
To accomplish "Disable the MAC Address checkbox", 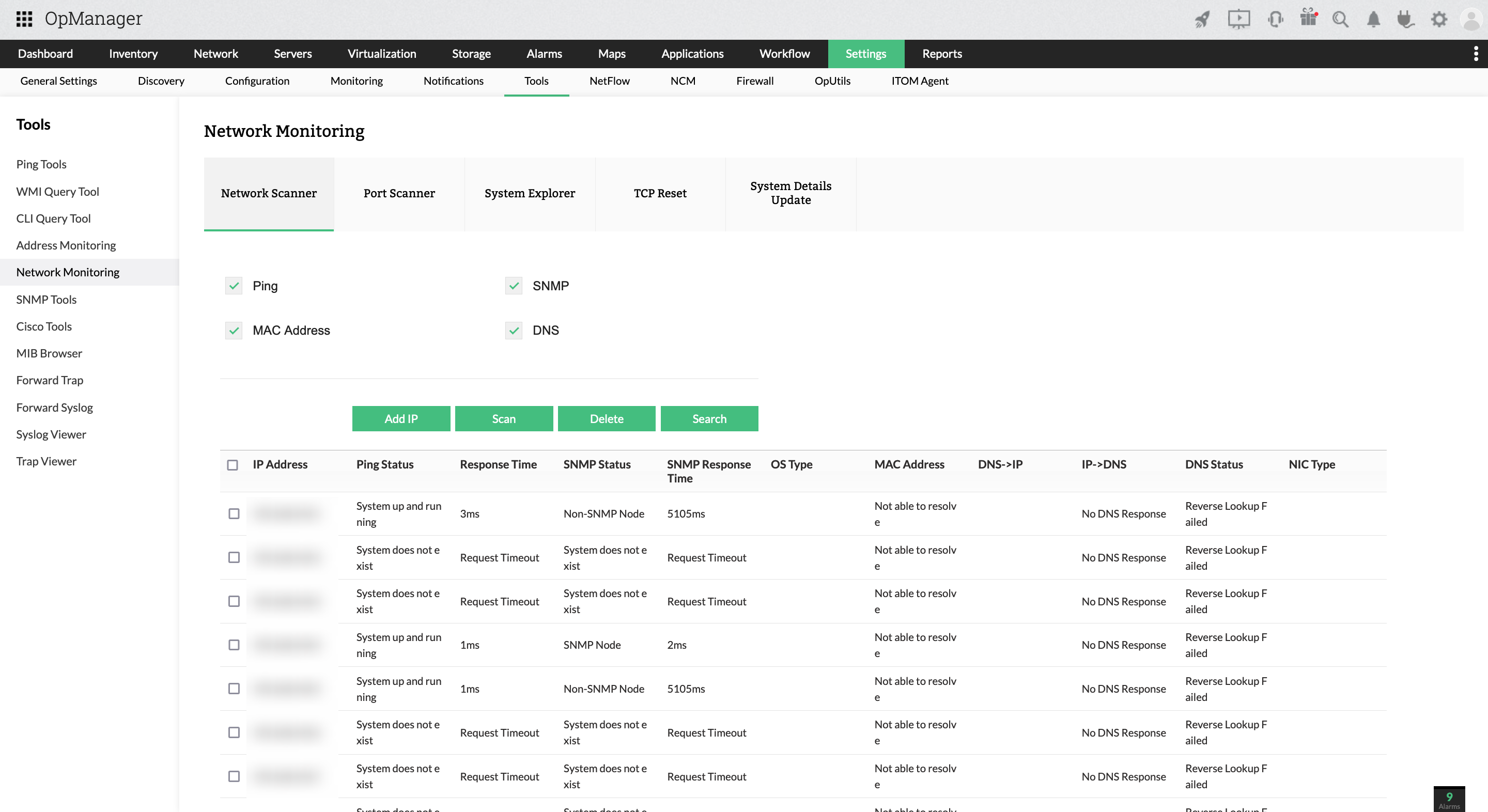I will point(234,331).
